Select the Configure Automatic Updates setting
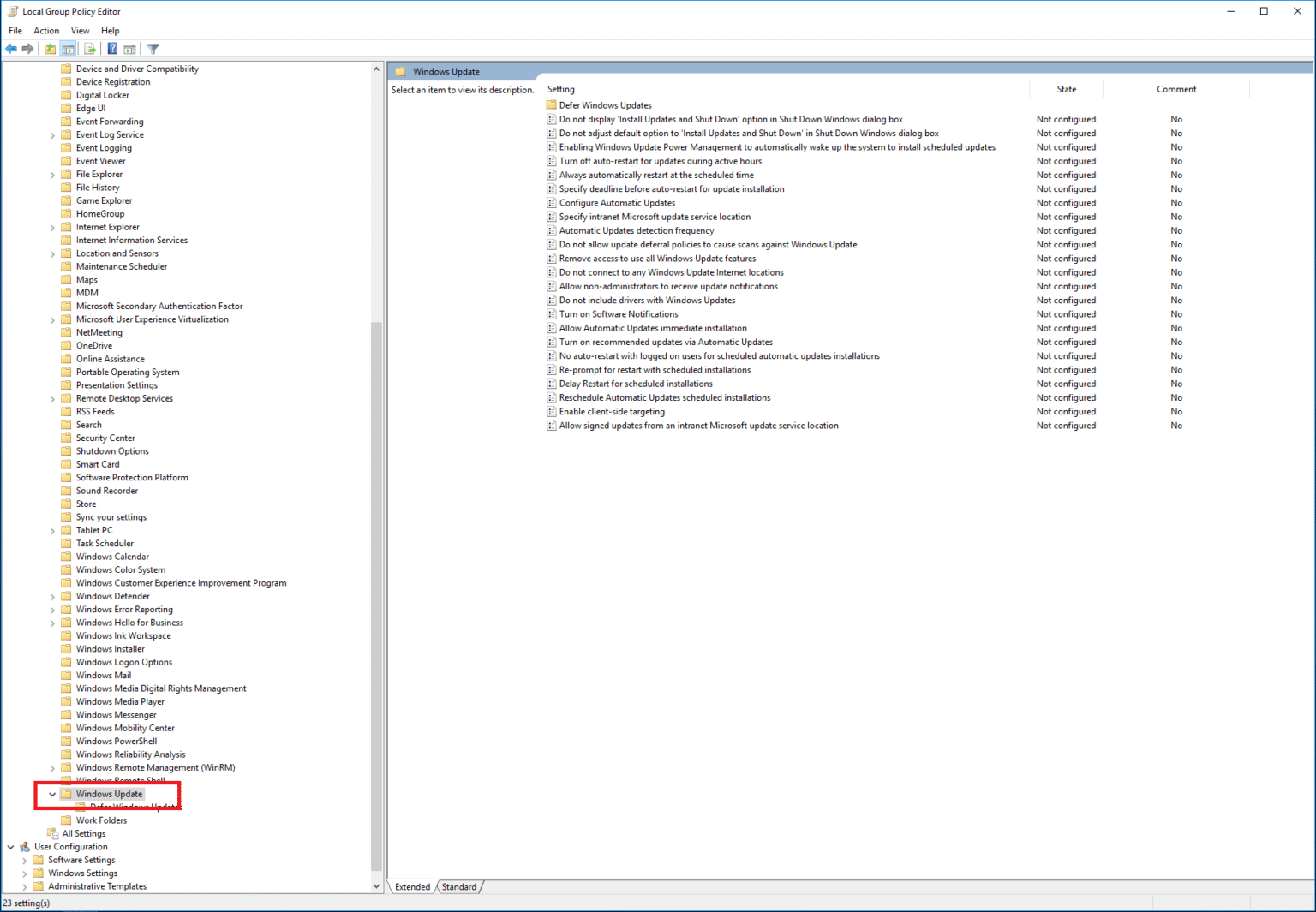1316x912 pixels. [617, 202]
